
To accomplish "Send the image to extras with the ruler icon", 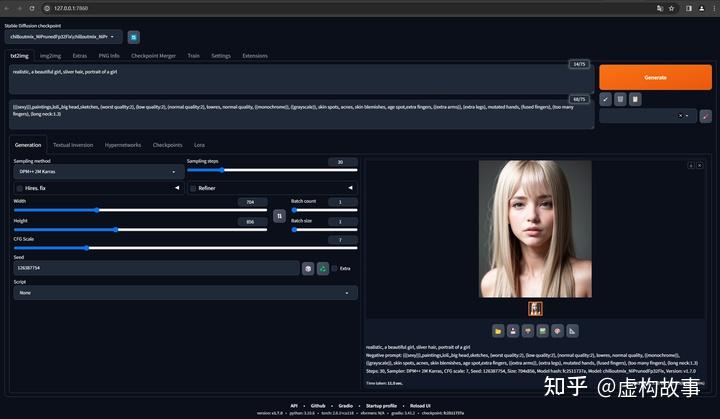I will pos(573,330).
